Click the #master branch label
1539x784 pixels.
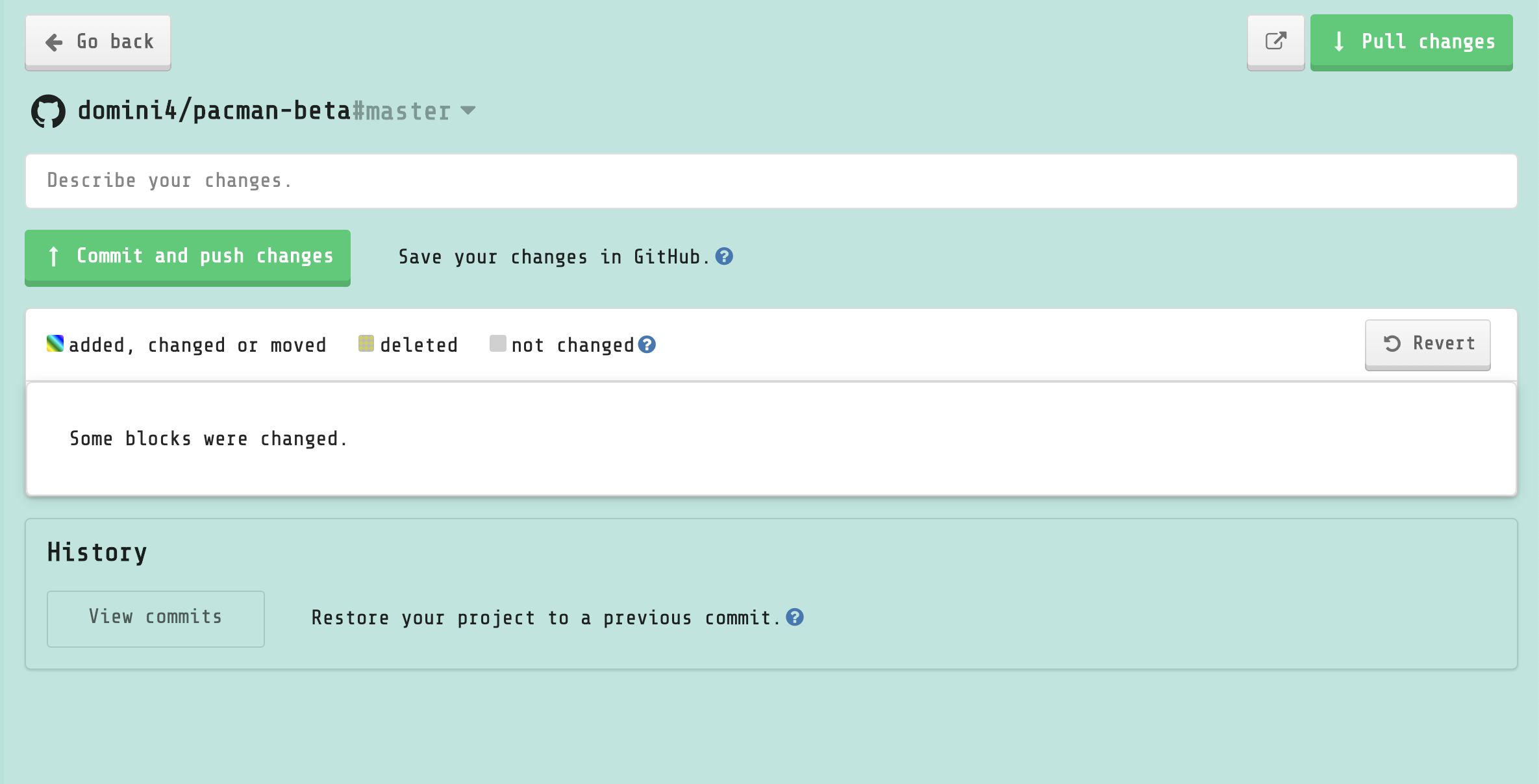(401, 111)
